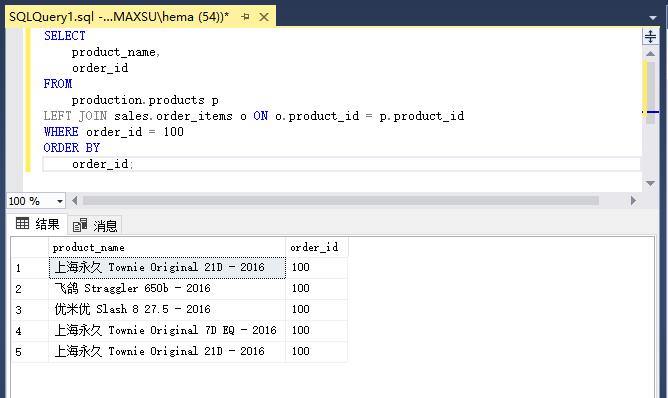Close the SQLQuery1.sql tab

(264, 17)
